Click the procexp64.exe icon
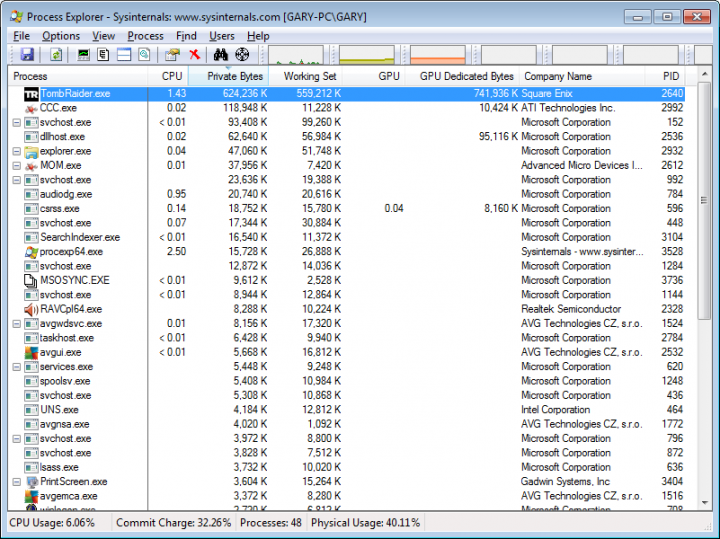The image size is (720, 539). pyautogui.click(x=31, y=252)
